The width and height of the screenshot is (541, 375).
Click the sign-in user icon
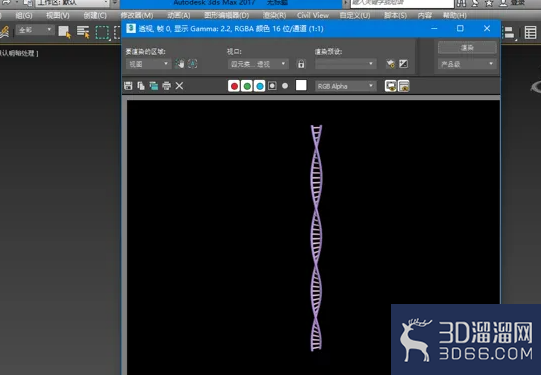[504, 3]
